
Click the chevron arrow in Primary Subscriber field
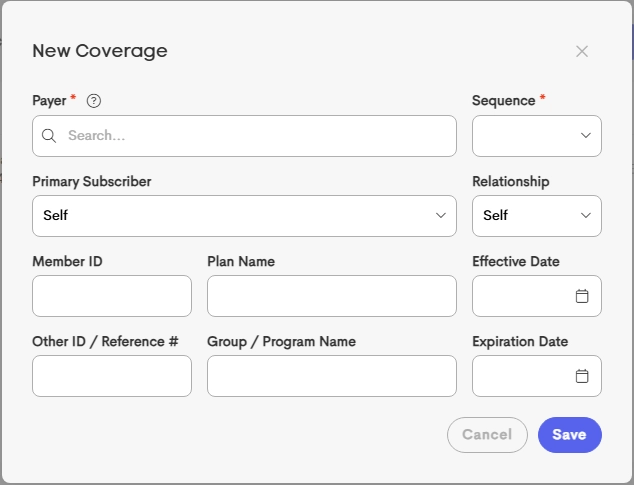click(441, 216)
